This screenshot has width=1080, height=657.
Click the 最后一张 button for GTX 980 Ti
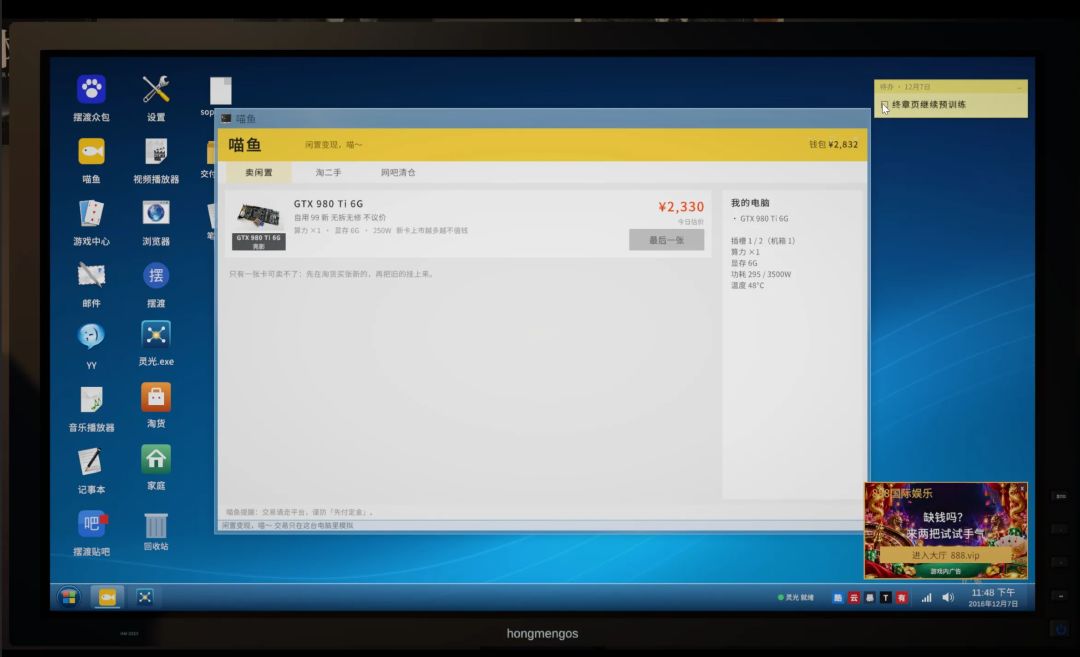point(666,240)
